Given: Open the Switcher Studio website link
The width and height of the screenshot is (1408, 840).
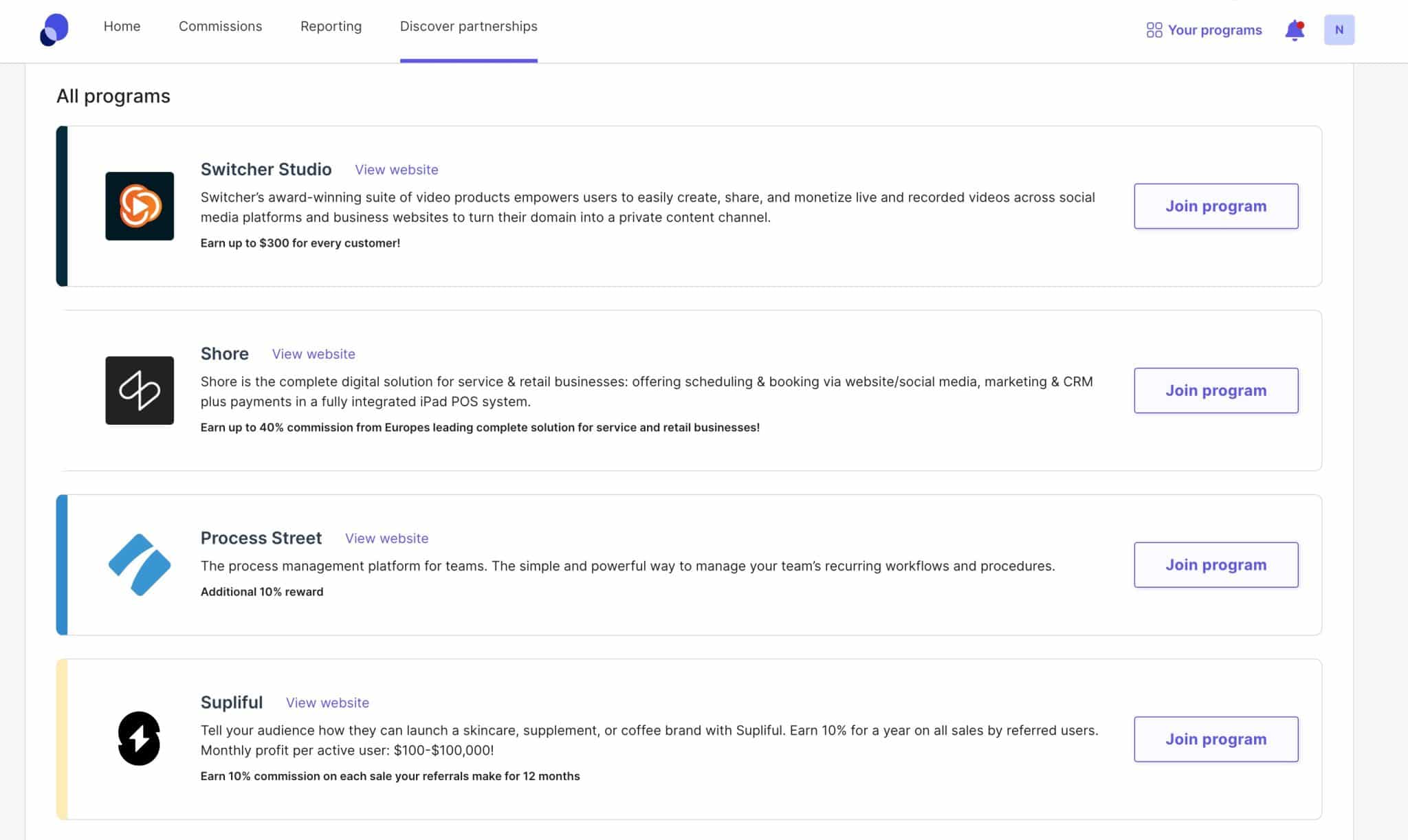Looking at the screenshot, I should 396,169.
